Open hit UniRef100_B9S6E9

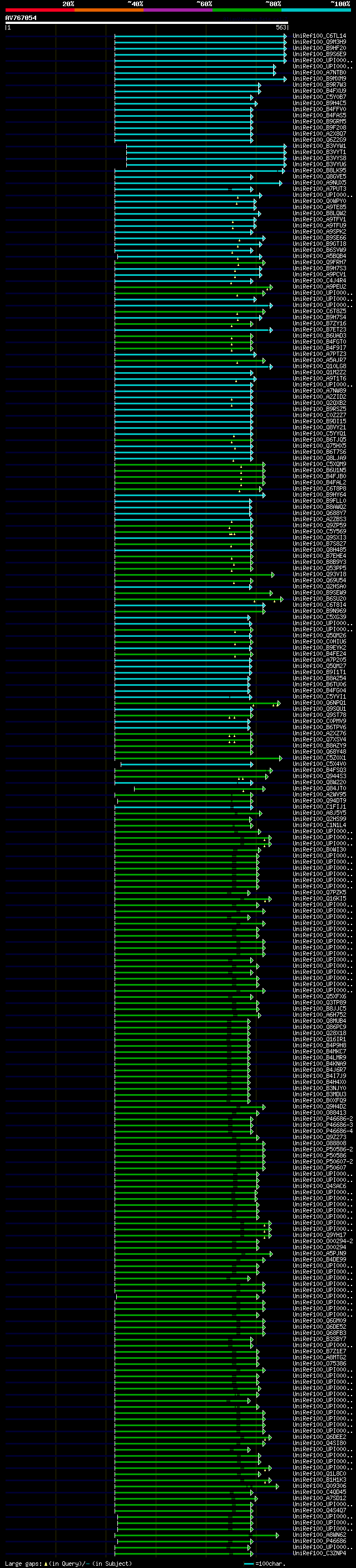[x=319, y=54]
